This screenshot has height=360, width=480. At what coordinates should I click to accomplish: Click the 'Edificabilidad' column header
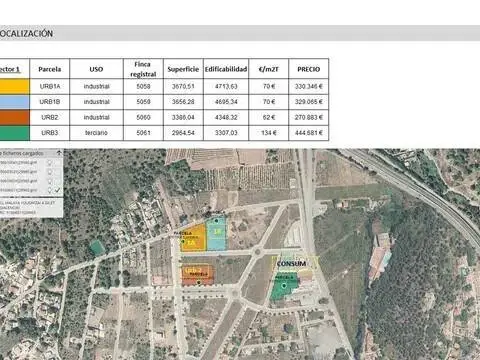coord(226,69)
